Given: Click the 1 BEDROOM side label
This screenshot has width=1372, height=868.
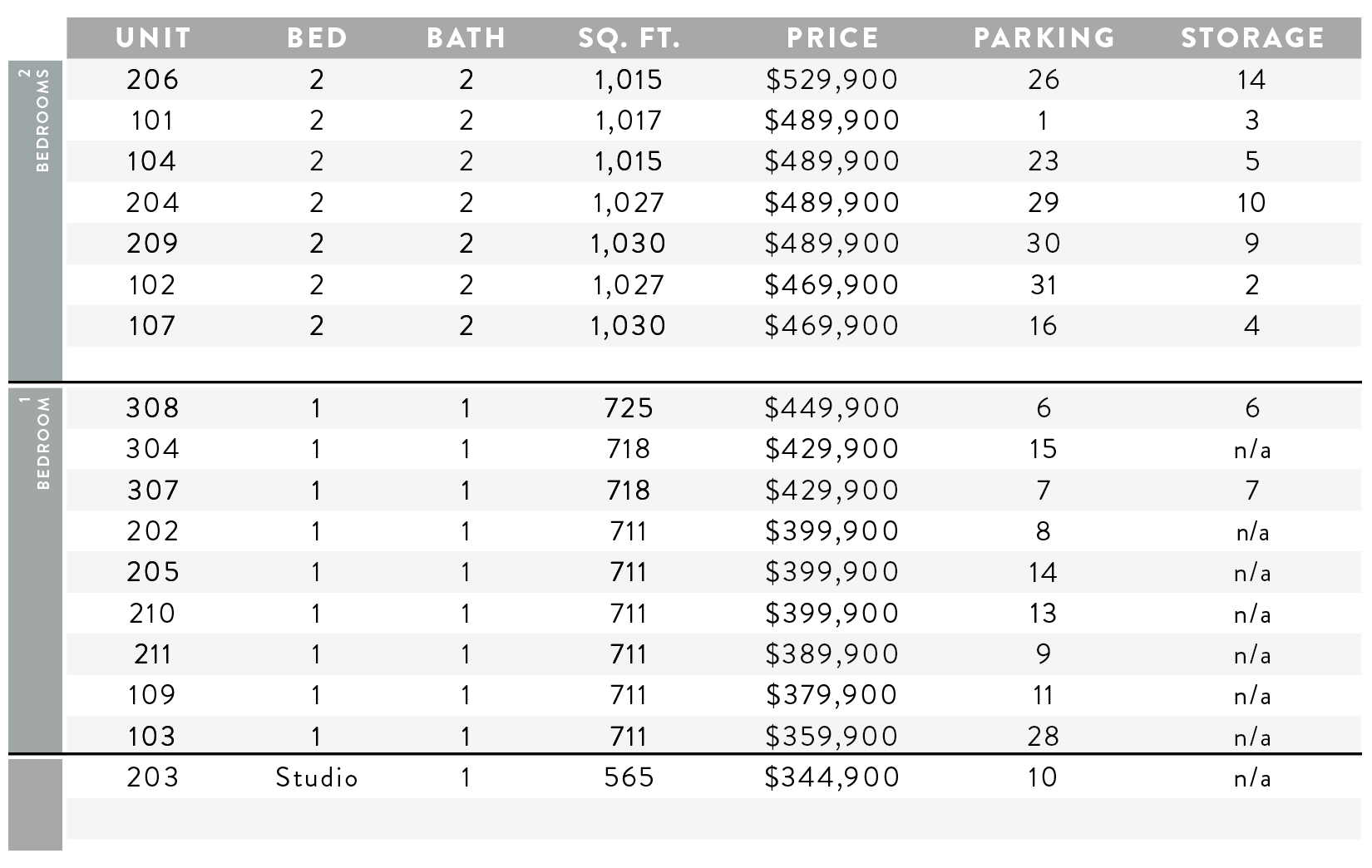Looking at the screenshot, I should pos(36,442).
